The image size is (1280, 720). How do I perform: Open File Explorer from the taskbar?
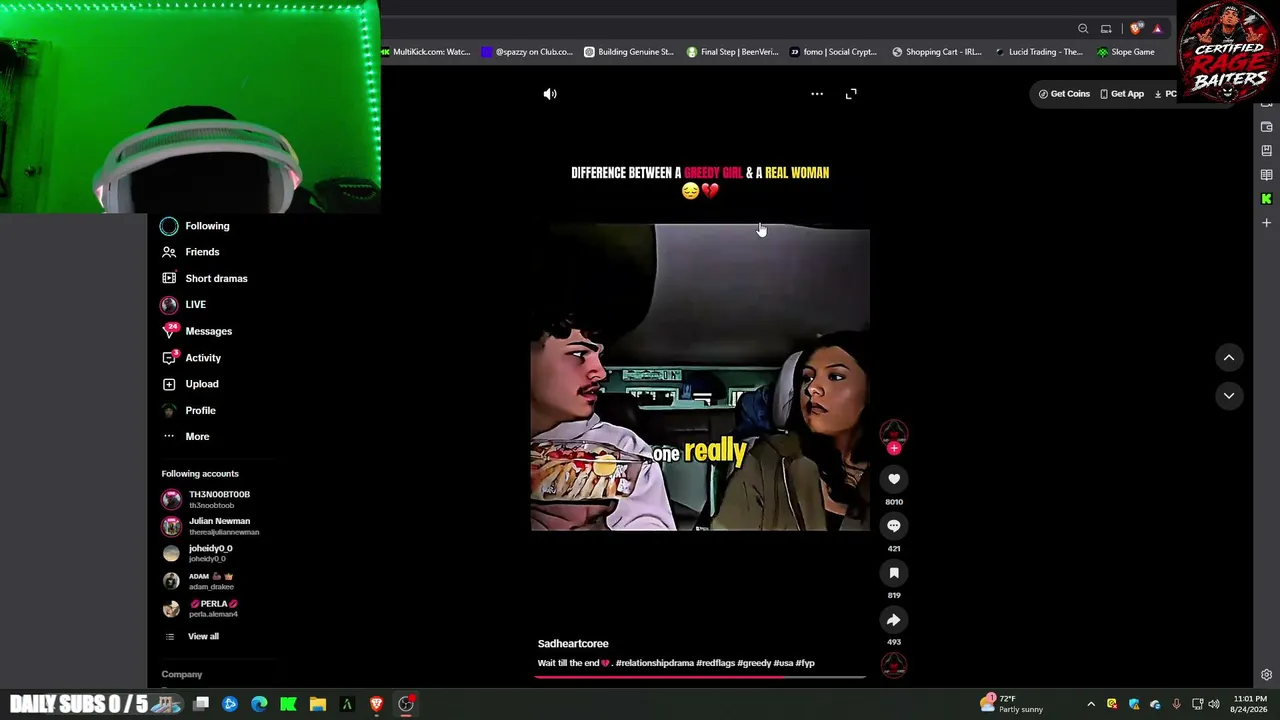click(x=317, y=704)
